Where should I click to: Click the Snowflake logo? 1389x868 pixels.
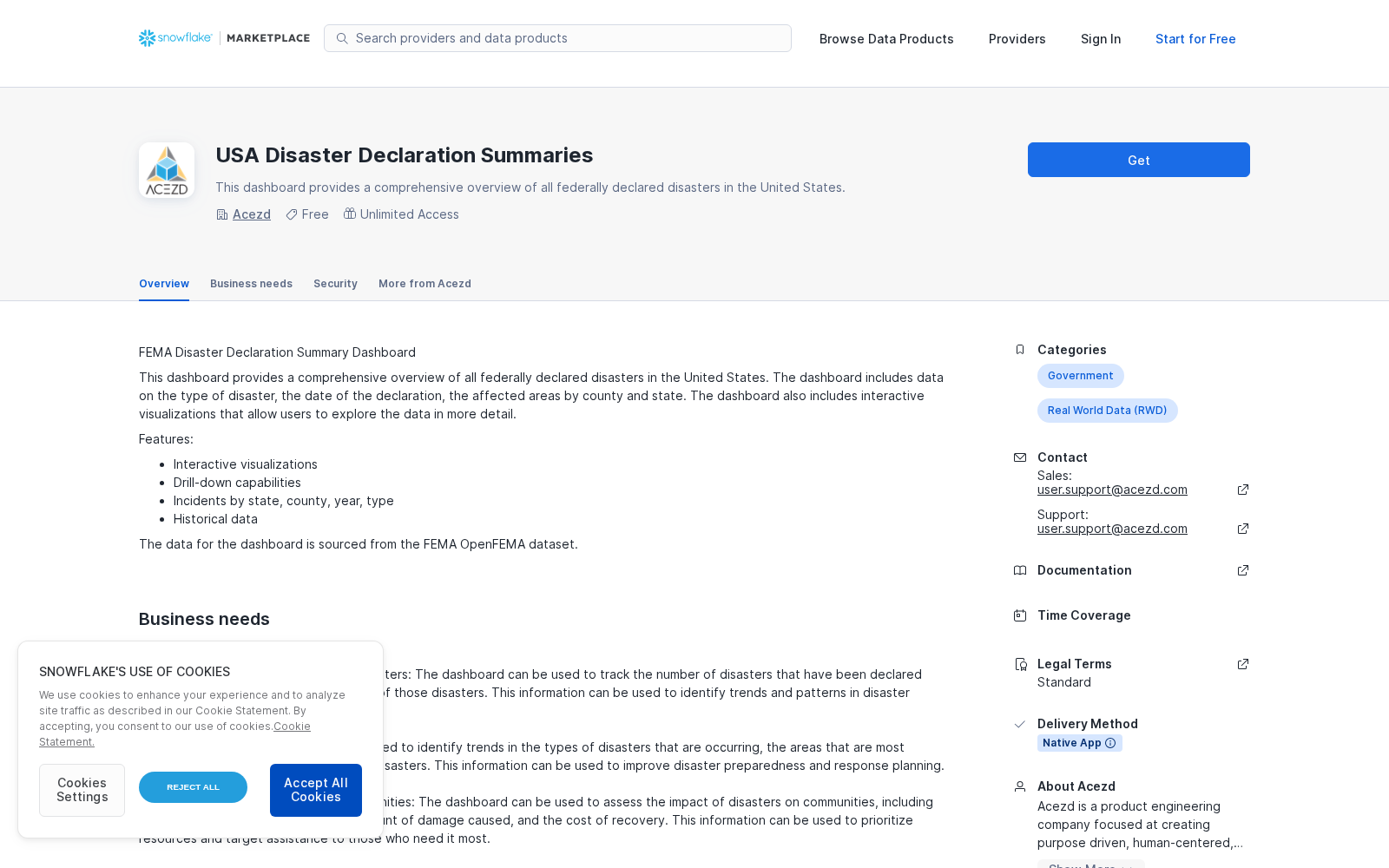coord(175,38)
